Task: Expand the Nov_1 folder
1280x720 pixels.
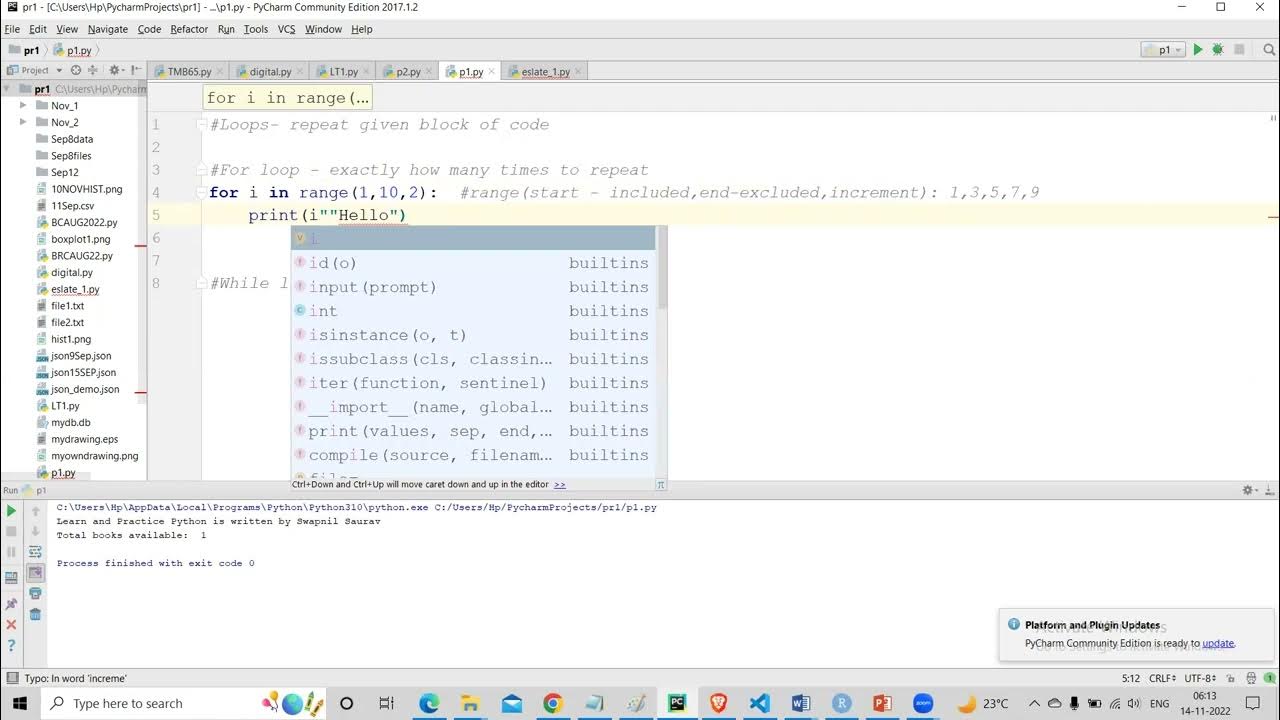Action: (23, 105)
